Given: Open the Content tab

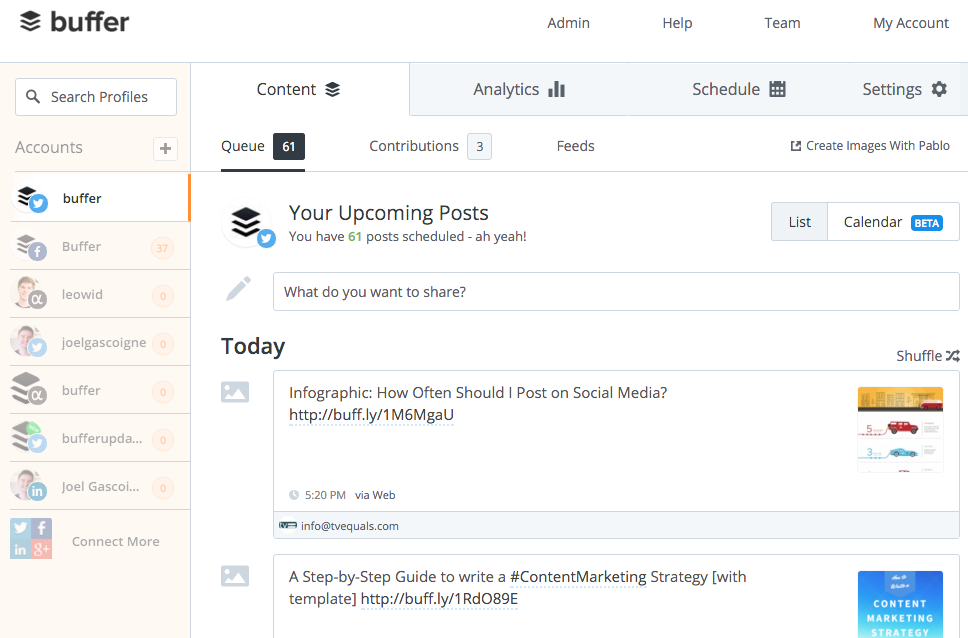Looking at the screenshot, I should [299, 90].
